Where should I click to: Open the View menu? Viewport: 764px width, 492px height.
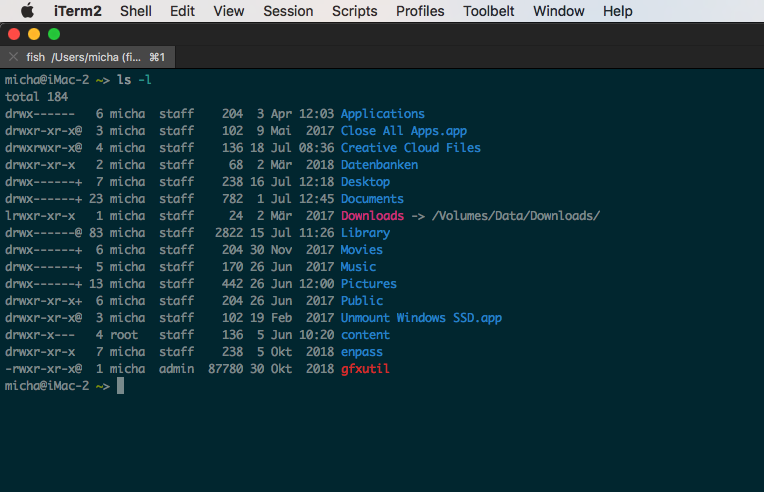(x=229, y=11)
